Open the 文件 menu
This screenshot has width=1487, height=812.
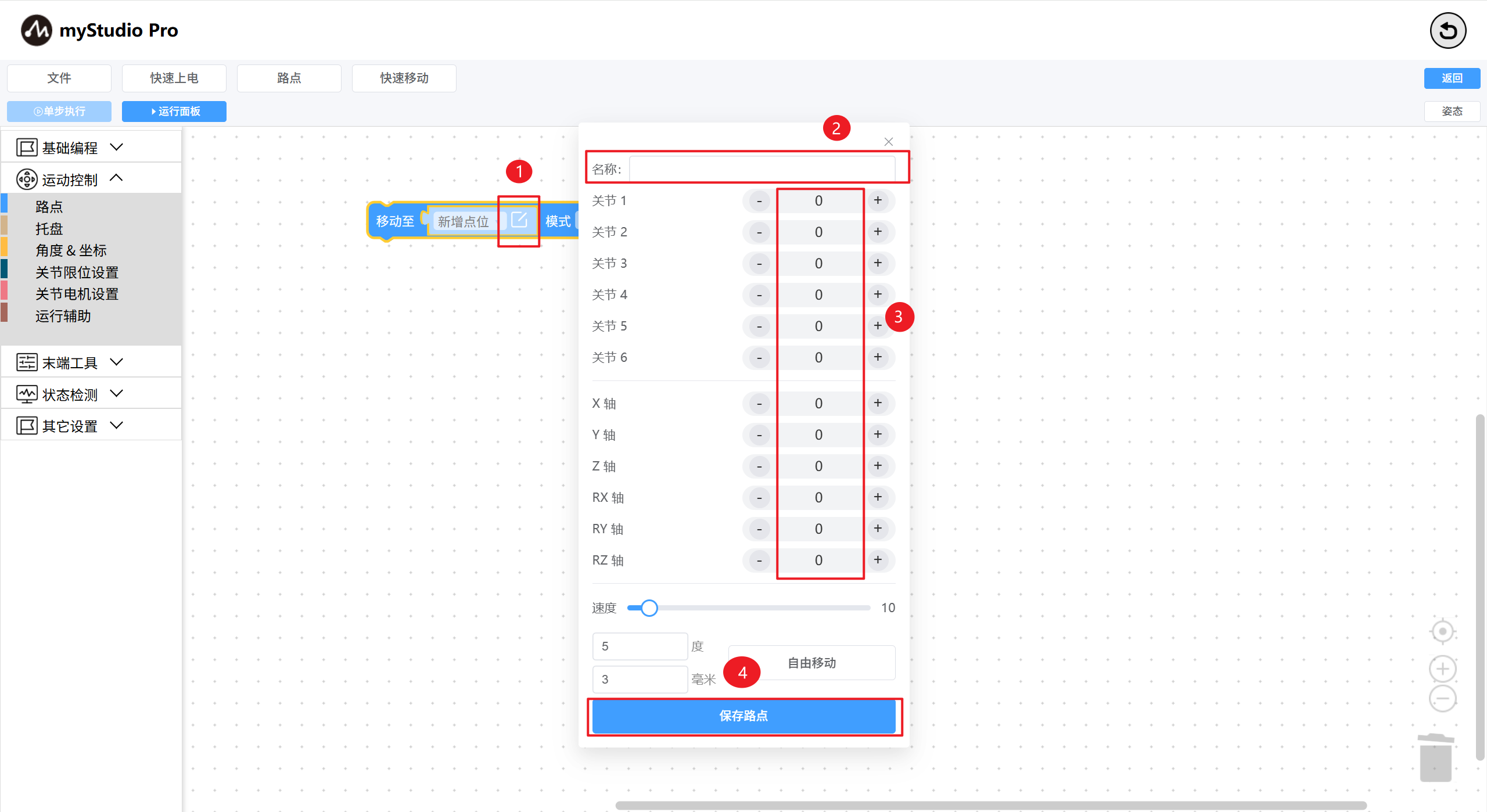coord(59,78)
